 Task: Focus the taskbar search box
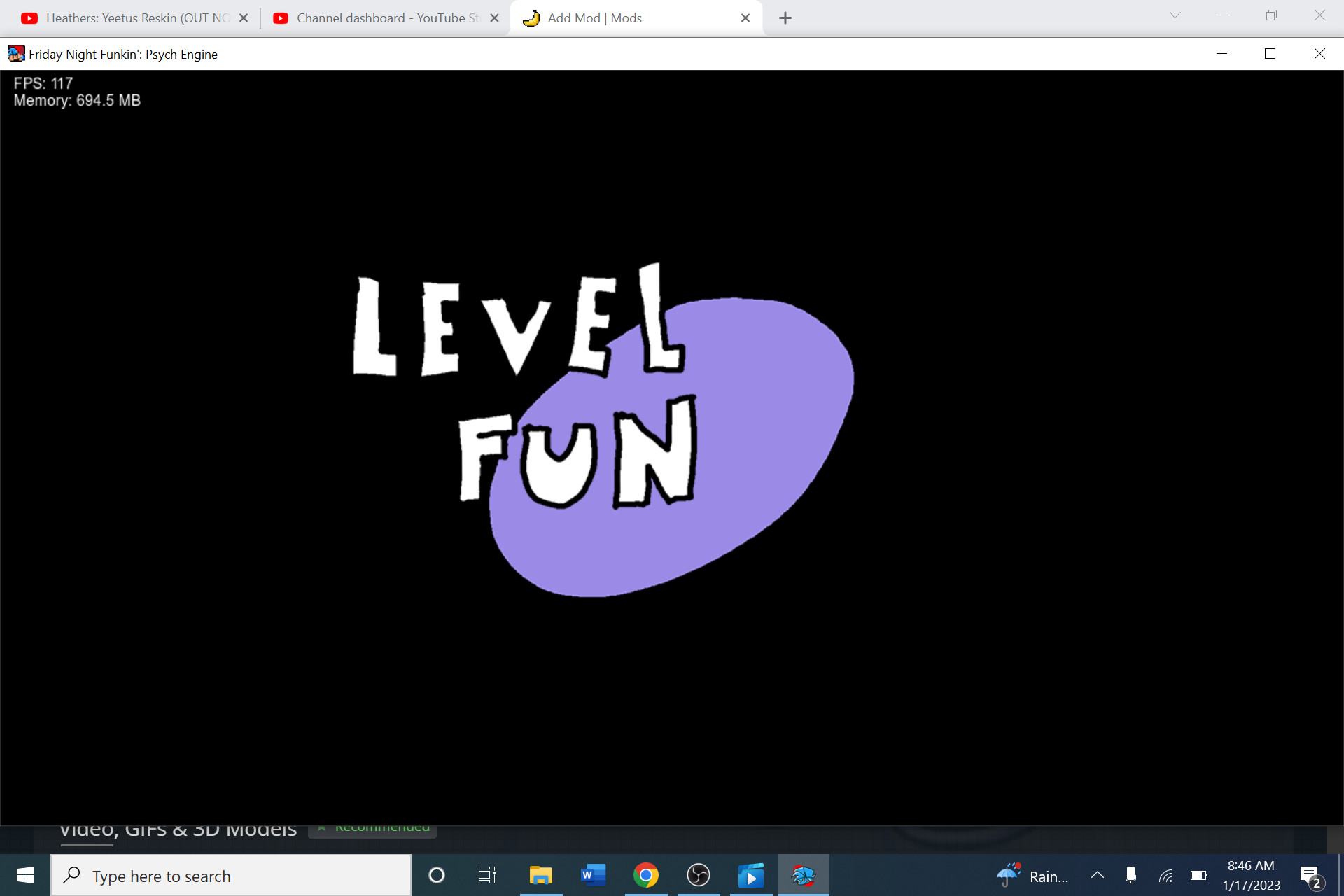pos(231,875)
